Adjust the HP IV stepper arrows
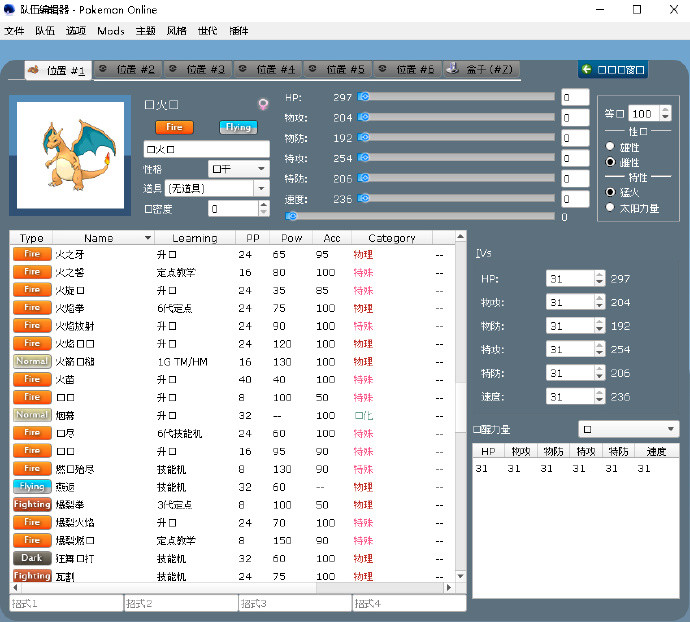Image resolution: width=690 pixels, height=622 pixels. click(x=599, y=279)
